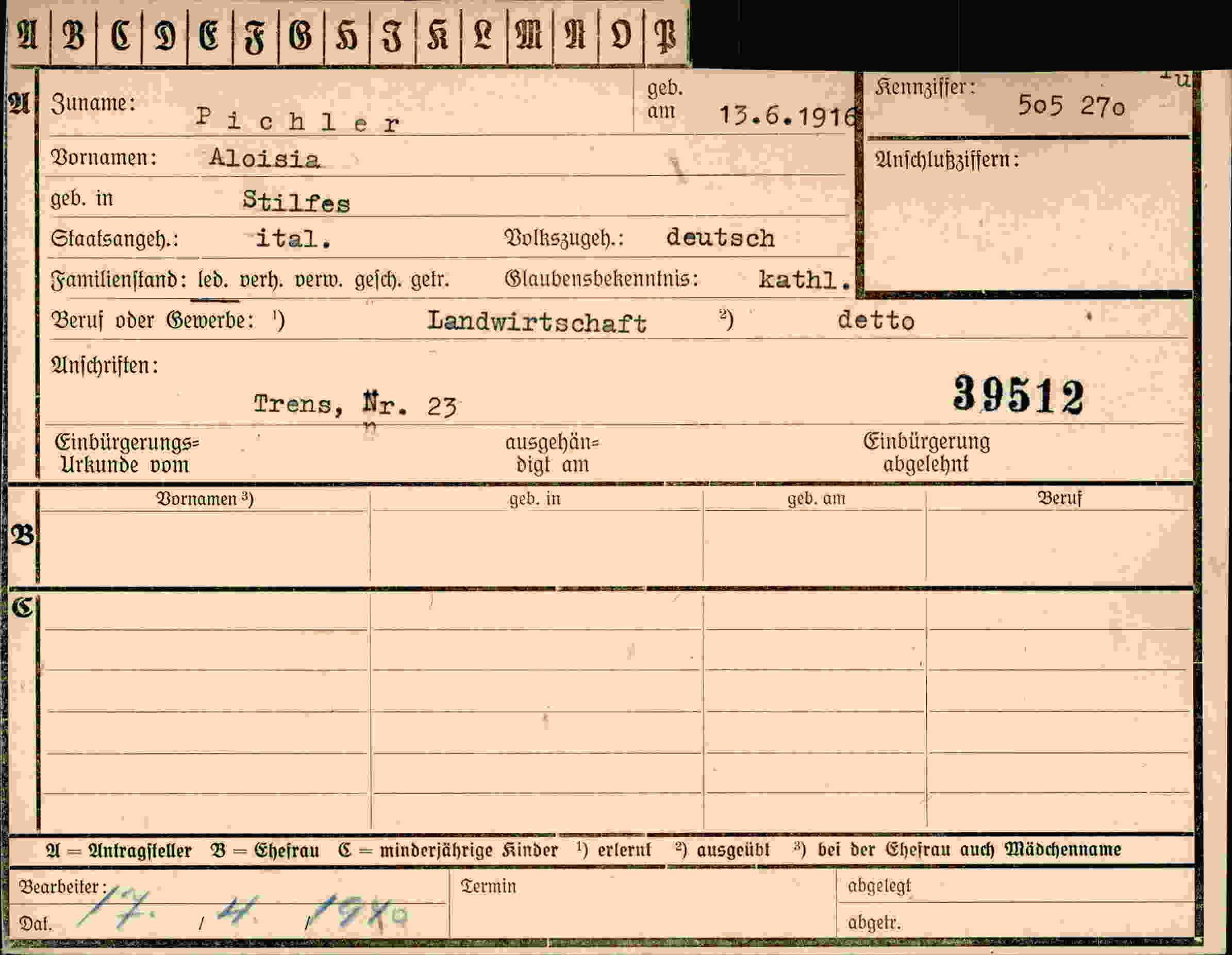The width and height of the screenshot is (1232, 955).
Task: Click the large section B marker at left
Action: (23, 535)
